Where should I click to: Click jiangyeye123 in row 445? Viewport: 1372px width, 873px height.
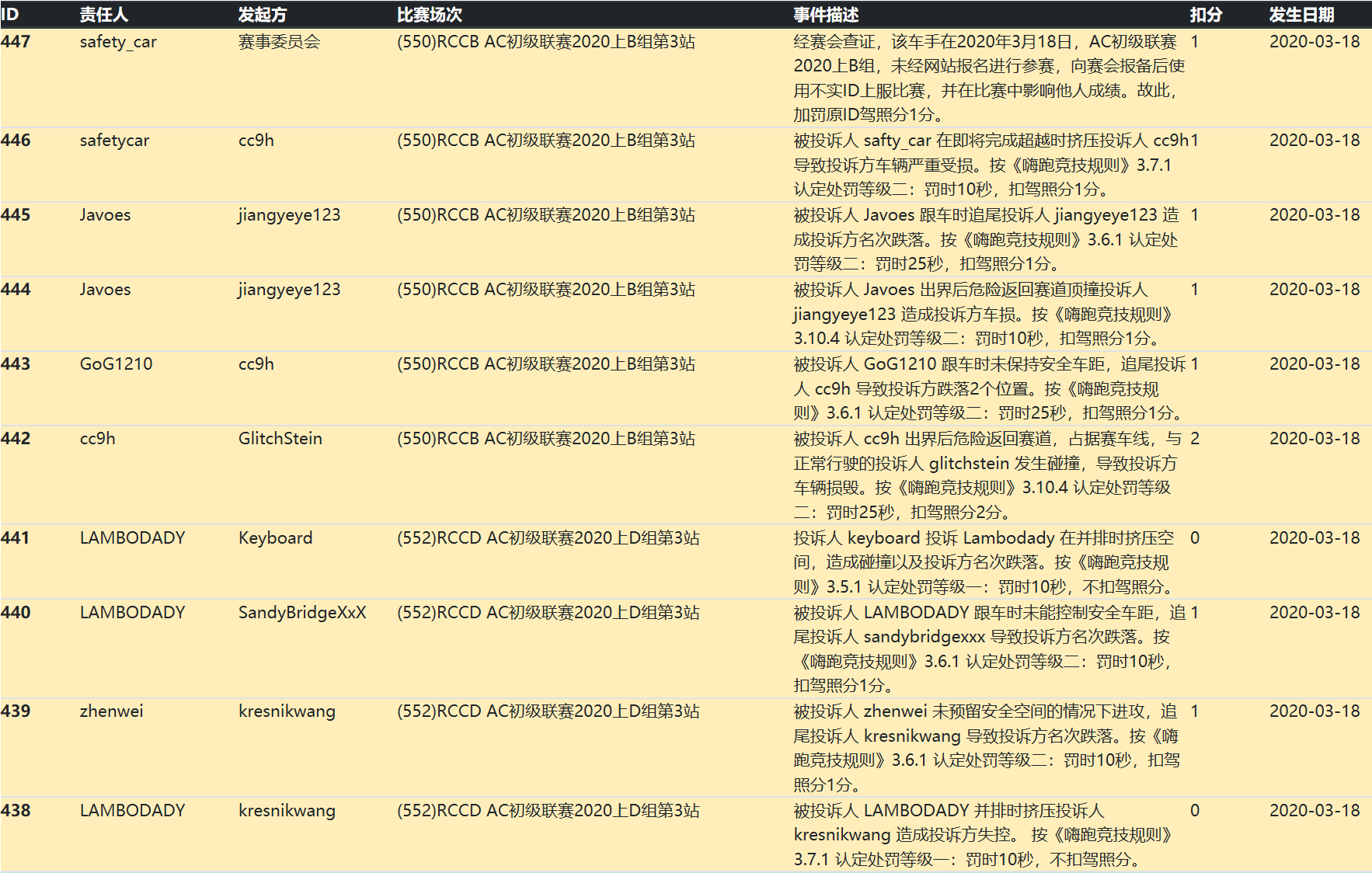coord(289,216)
